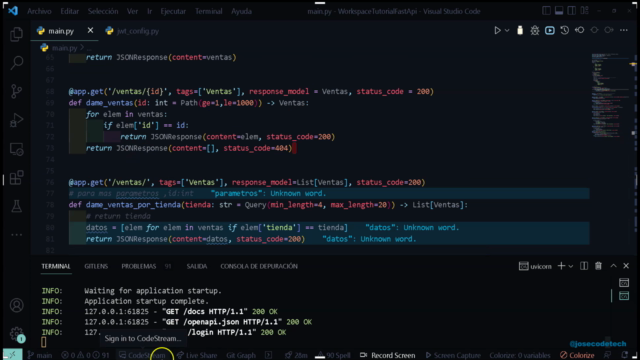Maximize the panel with up chevron
The height and width of the screenshot is (360, 640).
613,266
